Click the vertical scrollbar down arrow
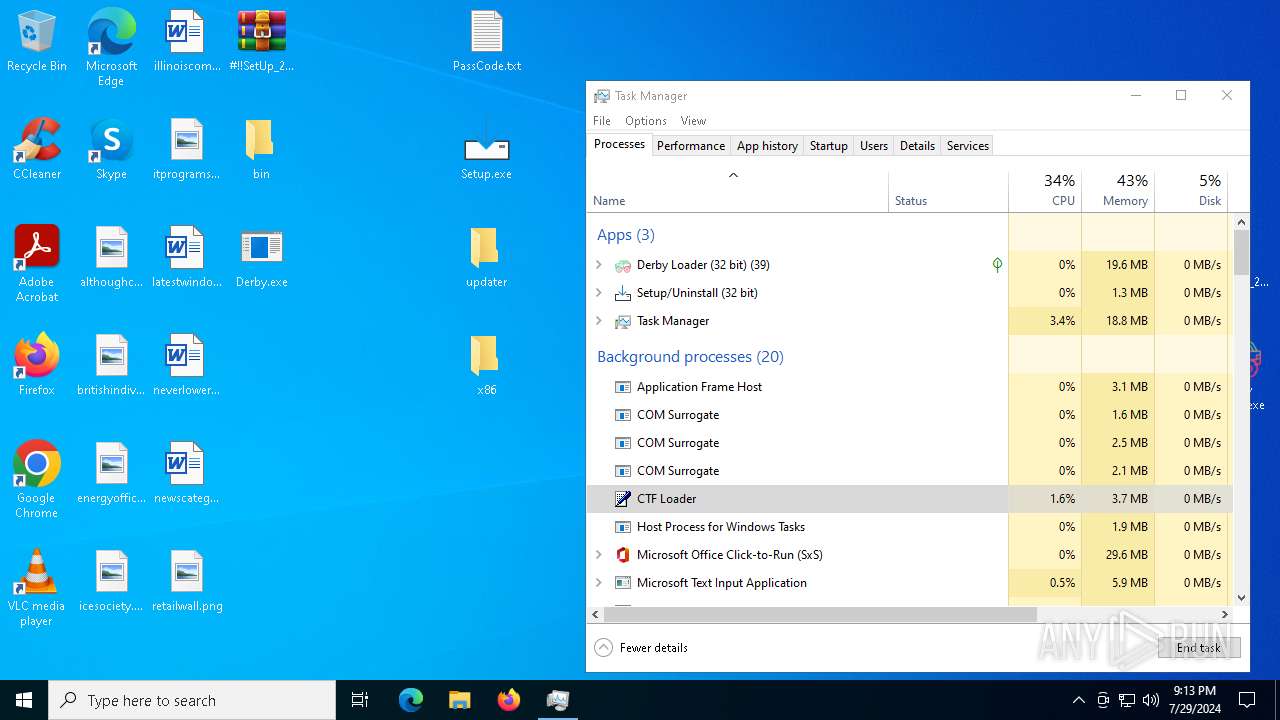1280x720 pixels. pyautogui.click(x=1242, y=598)
